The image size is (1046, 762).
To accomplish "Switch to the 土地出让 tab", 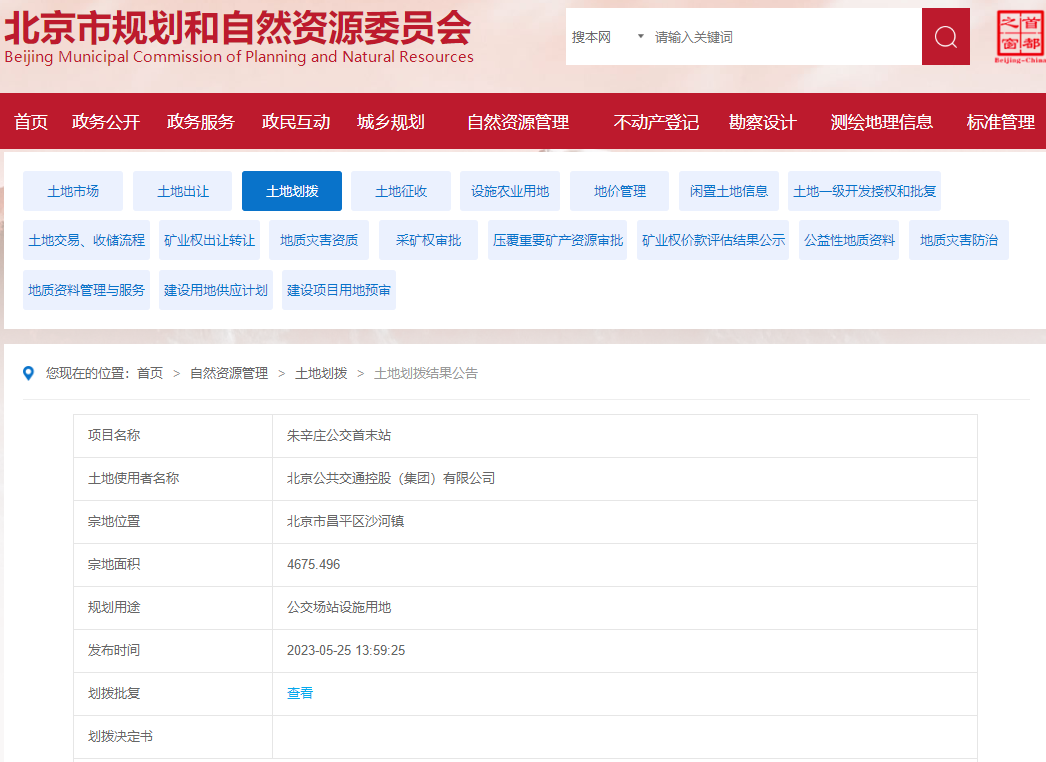I will pos(182,191).
